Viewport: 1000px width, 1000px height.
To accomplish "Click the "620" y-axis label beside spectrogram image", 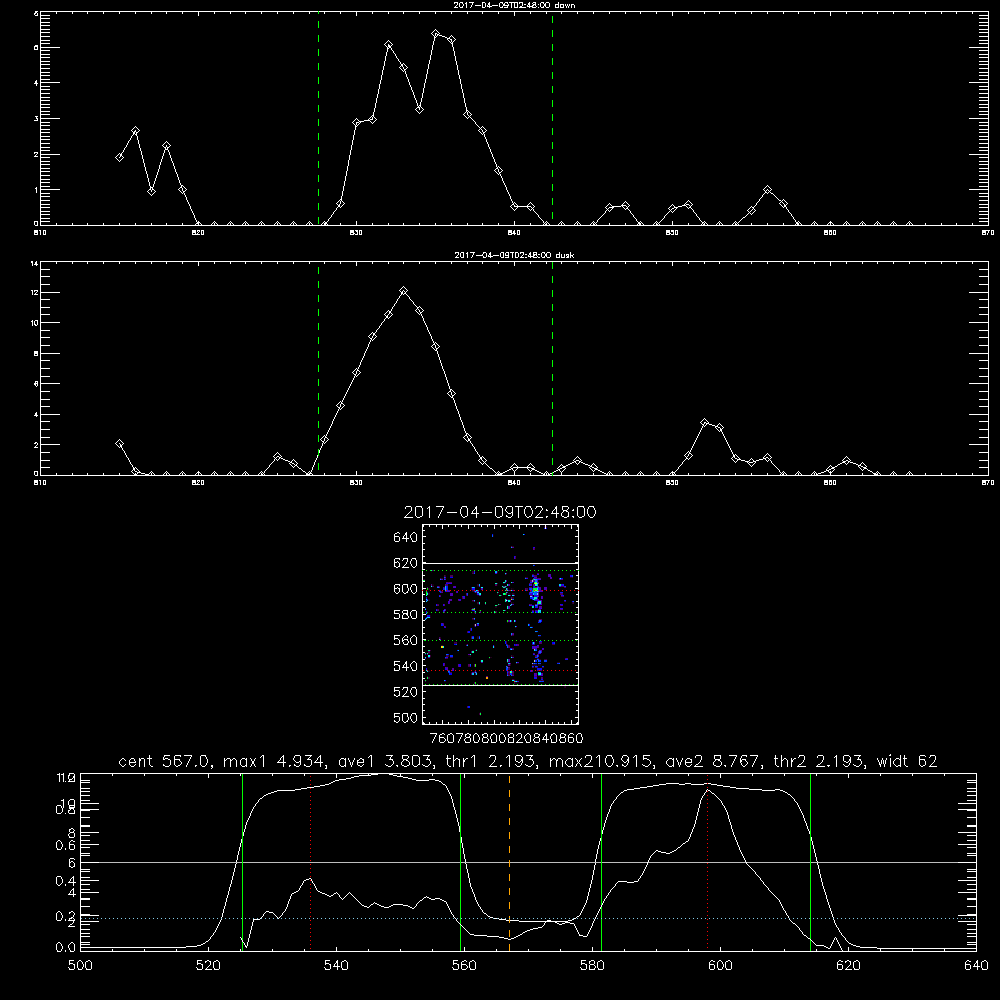I will click(406, 563).
